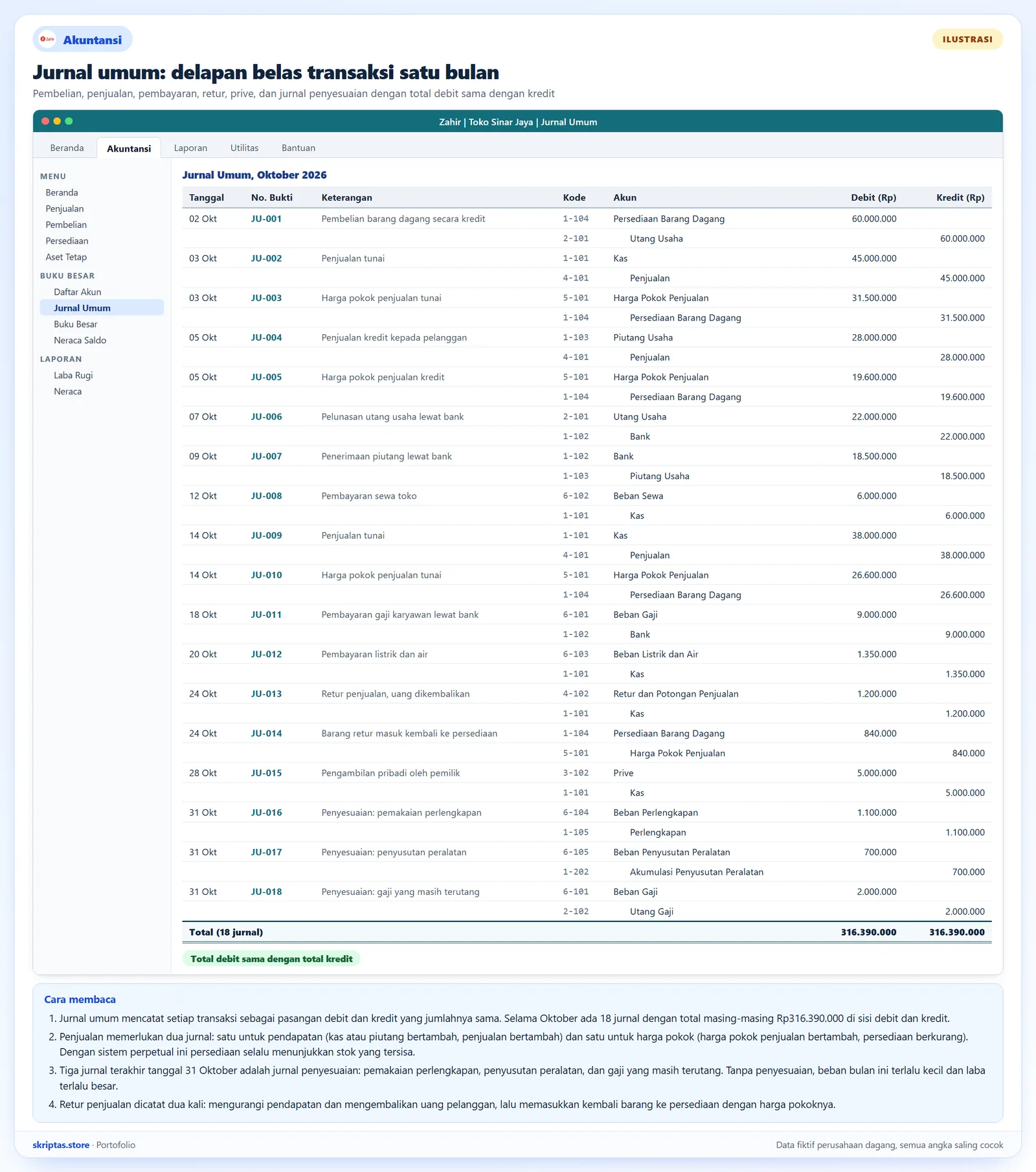Viewport: 1036px width, 1172px height.
Task: Click the green maximize dot
Action: click(69, 121)
